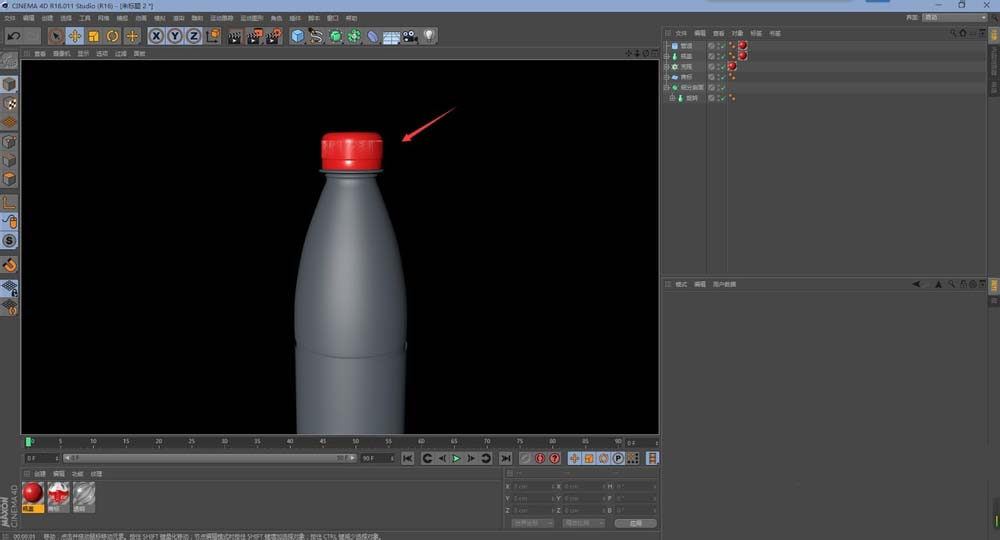The image size is (1000, 540).
Task: Select the red bottle cap material swatch
Action: point(33,493)
